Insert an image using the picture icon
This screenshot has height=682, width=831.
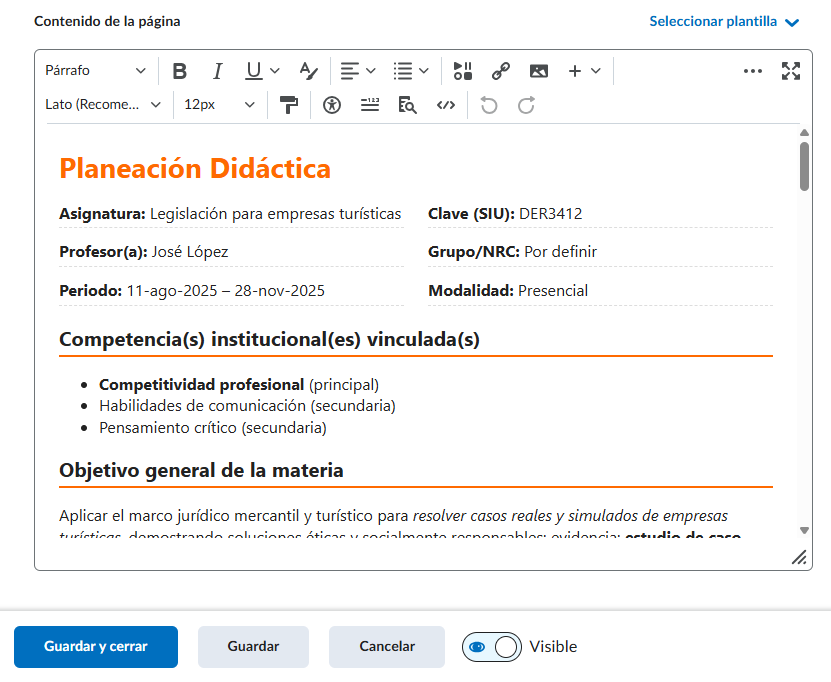[x=539, y=71]
